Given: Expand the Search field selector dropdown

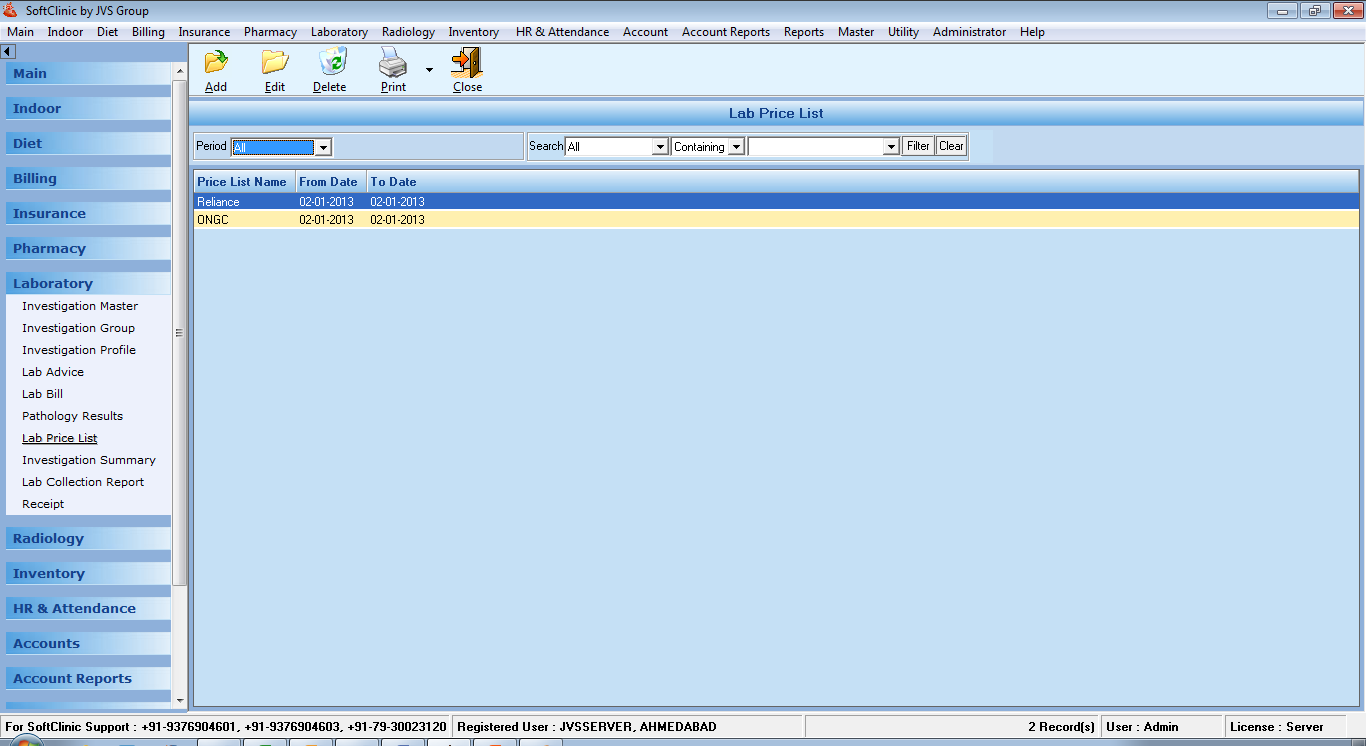Looking at the screenshot, I should [x=660, y=147].
